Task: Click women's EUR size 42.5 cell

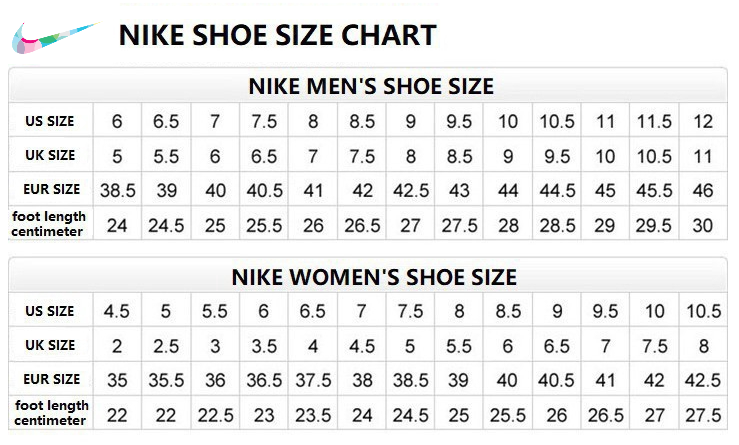Action: coord(703,380)
